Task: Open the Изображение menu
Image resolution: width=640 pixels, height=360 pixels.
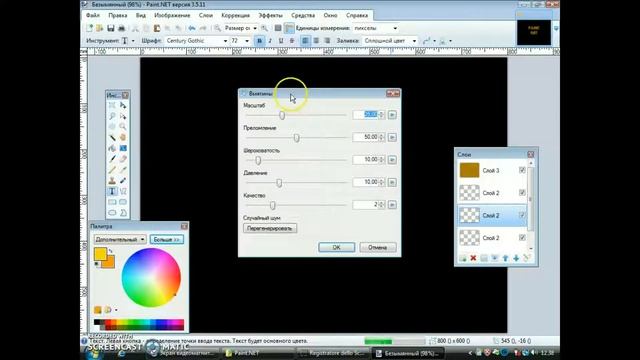Action: coord(172,16)
